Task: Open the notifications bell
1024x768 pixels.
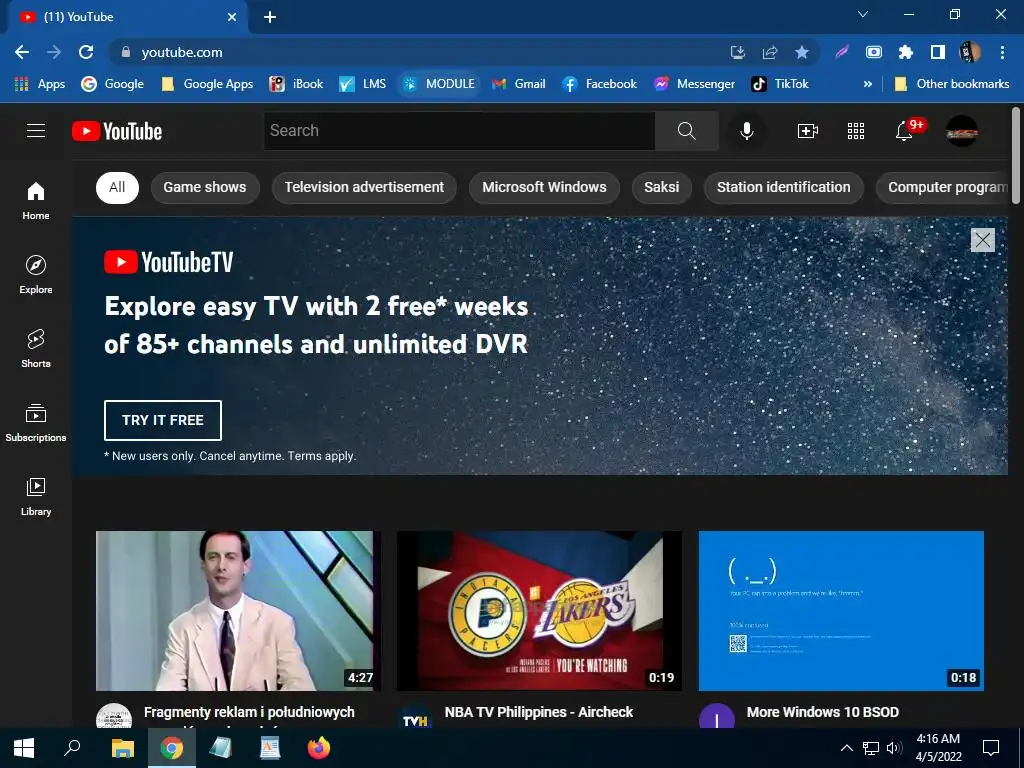Action: click(x=904, y=131)
